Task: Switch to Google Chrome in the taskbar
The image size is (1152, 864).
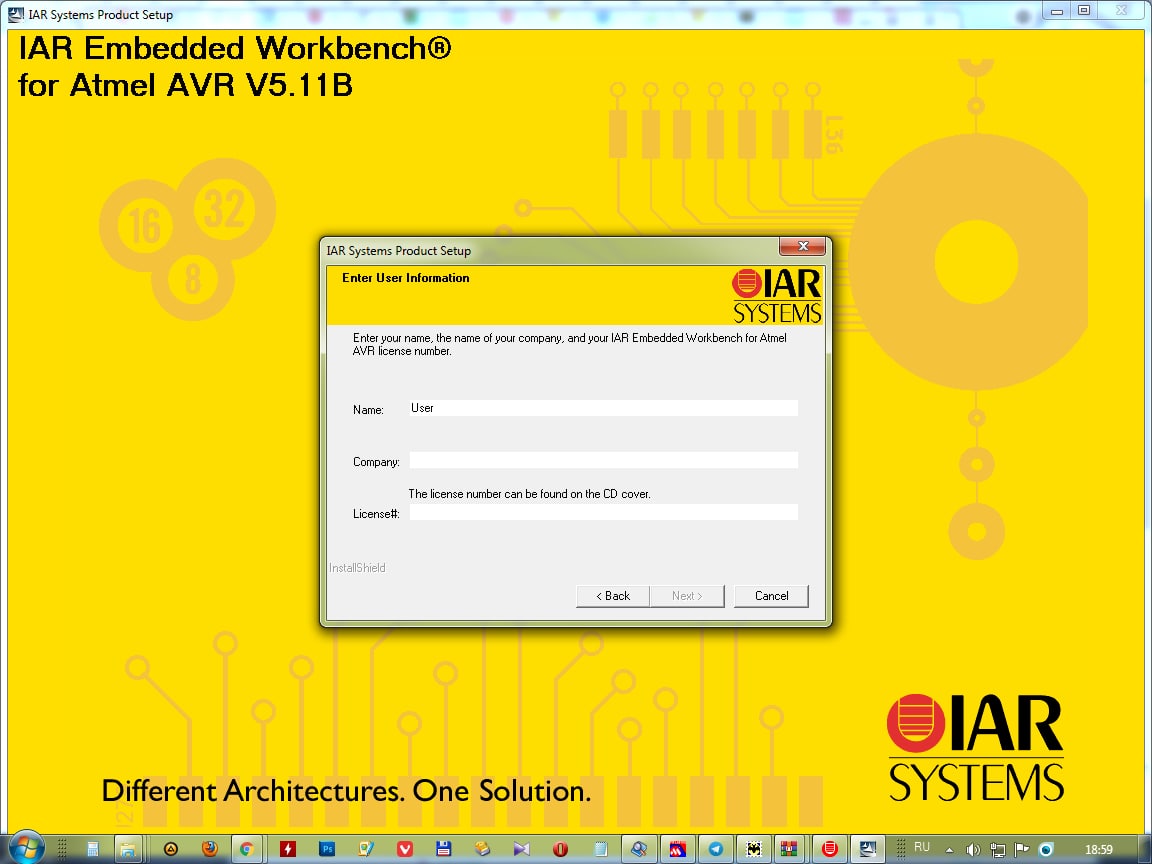Action: point(248,849)
